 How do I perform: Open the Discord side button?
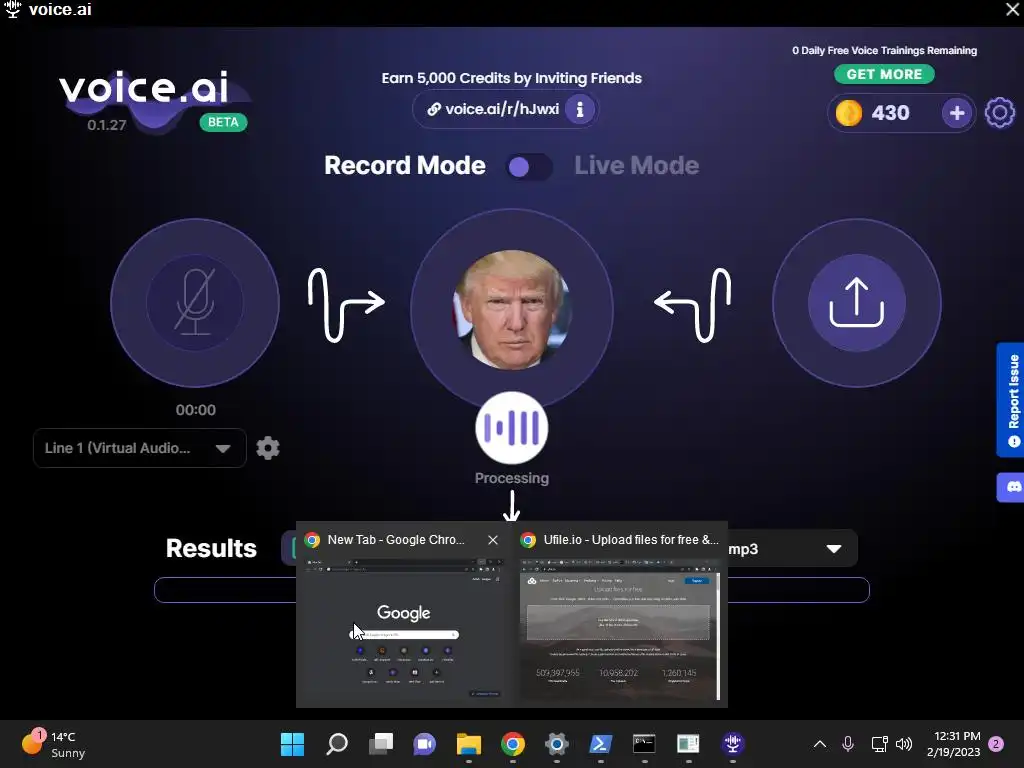pyautogui.click(x=1011, y=487)
